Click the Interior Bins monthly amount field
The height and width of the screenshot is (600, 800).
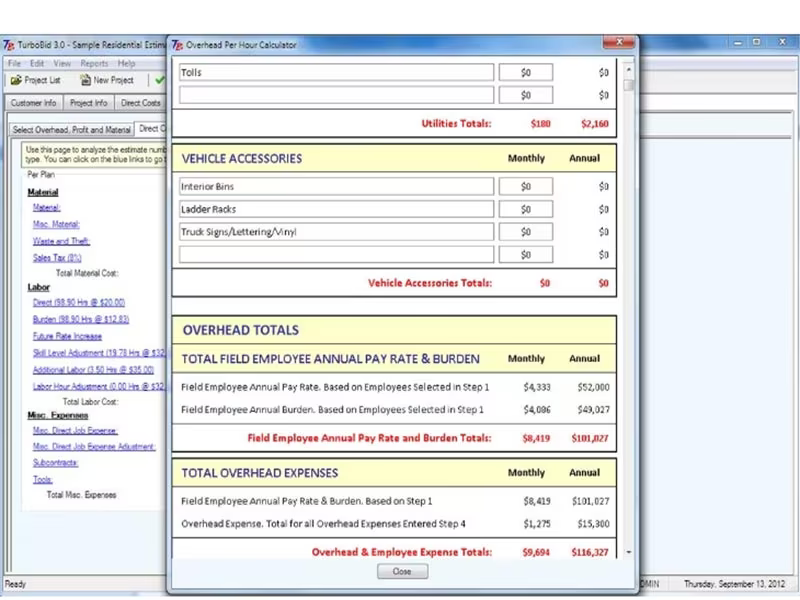526,186
